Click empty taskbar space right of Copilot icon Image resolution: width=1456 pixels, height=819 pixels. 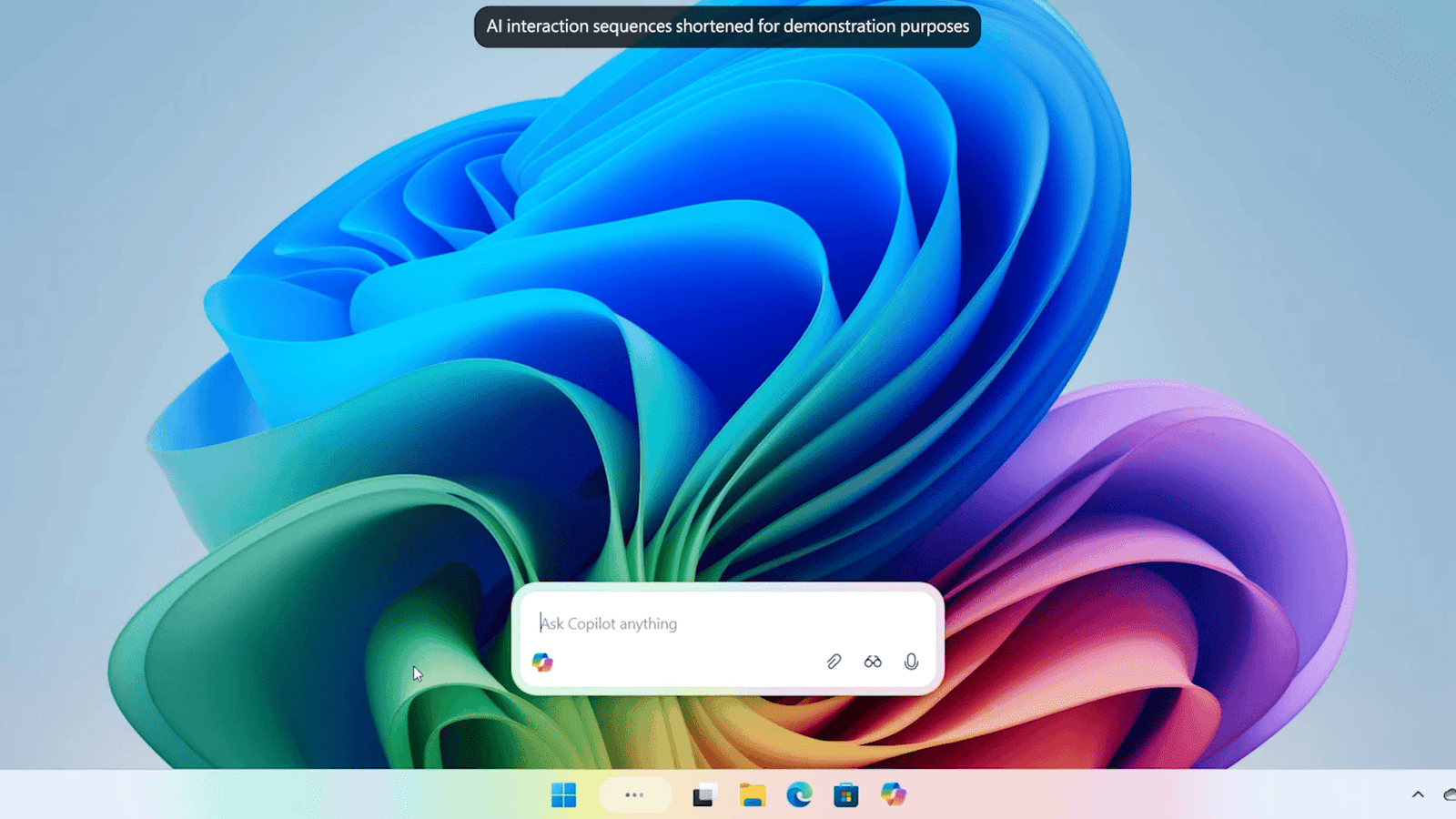[x=1137, y=795]
